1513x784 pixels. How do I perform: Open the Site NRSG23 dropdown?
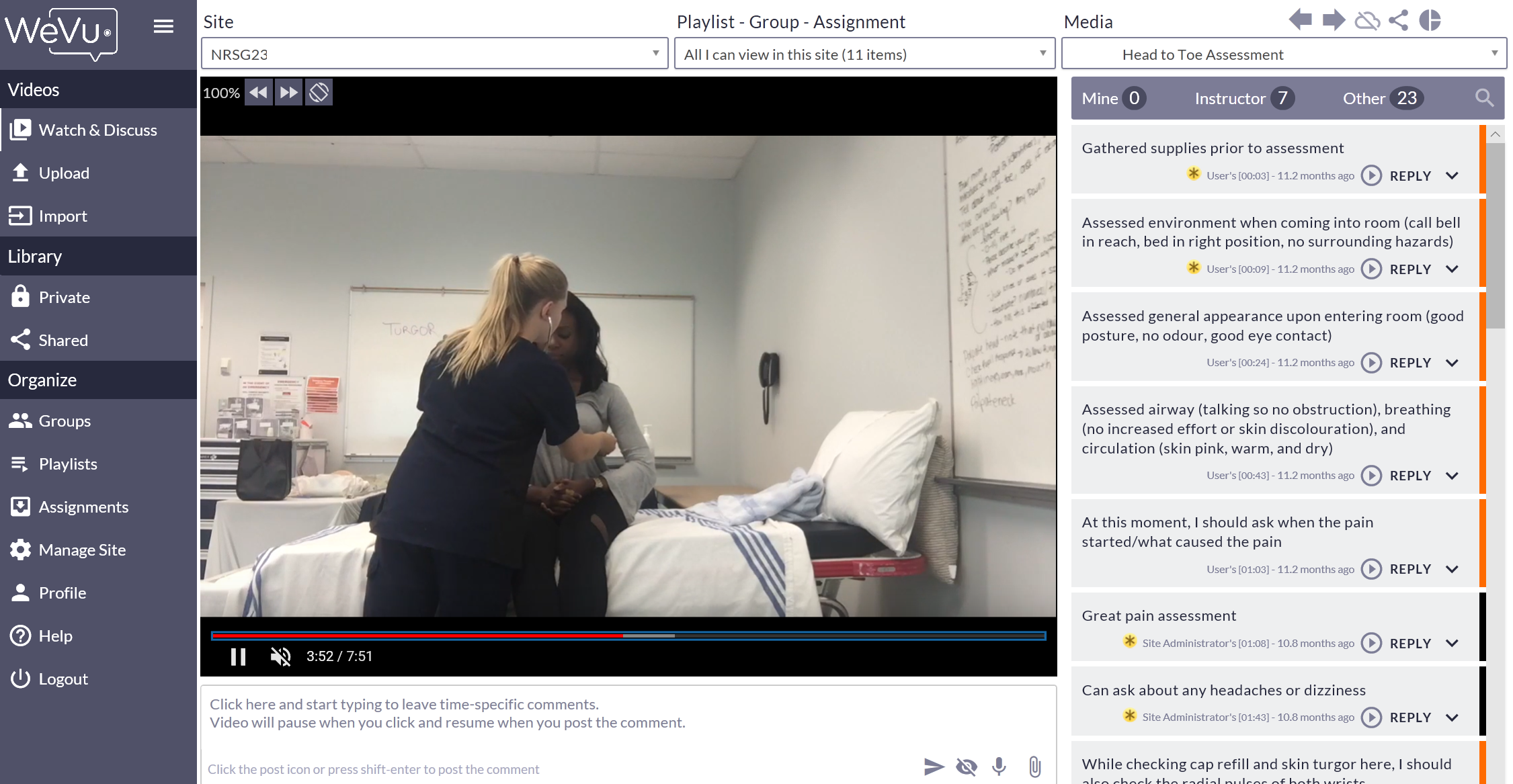pyautogui.click(x=434, y=54)
